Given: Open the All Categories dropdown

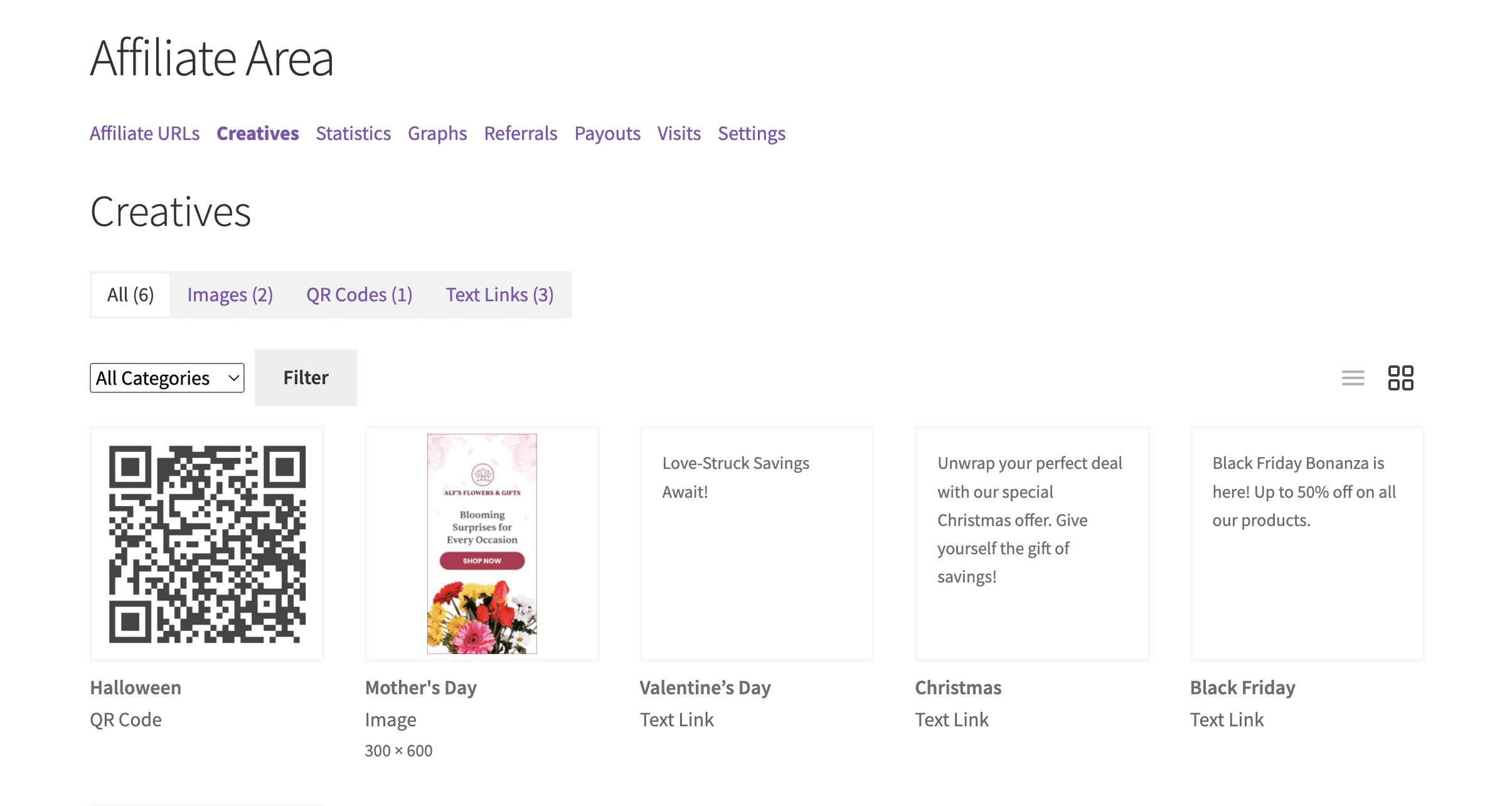Looking at the screenshot, I should point(167,378).
